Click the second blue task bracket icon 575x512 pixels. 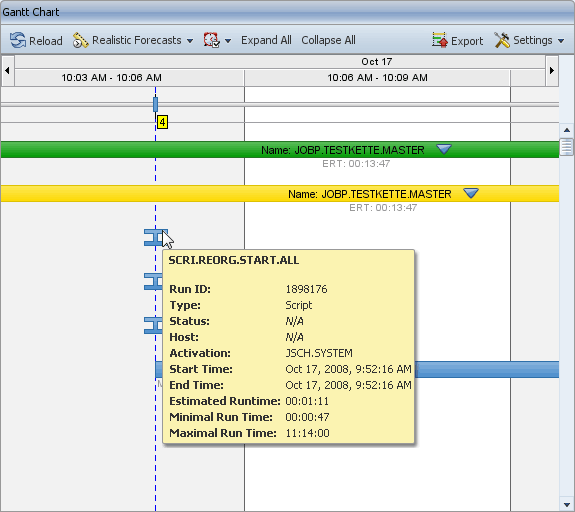[x=153, y=282]
